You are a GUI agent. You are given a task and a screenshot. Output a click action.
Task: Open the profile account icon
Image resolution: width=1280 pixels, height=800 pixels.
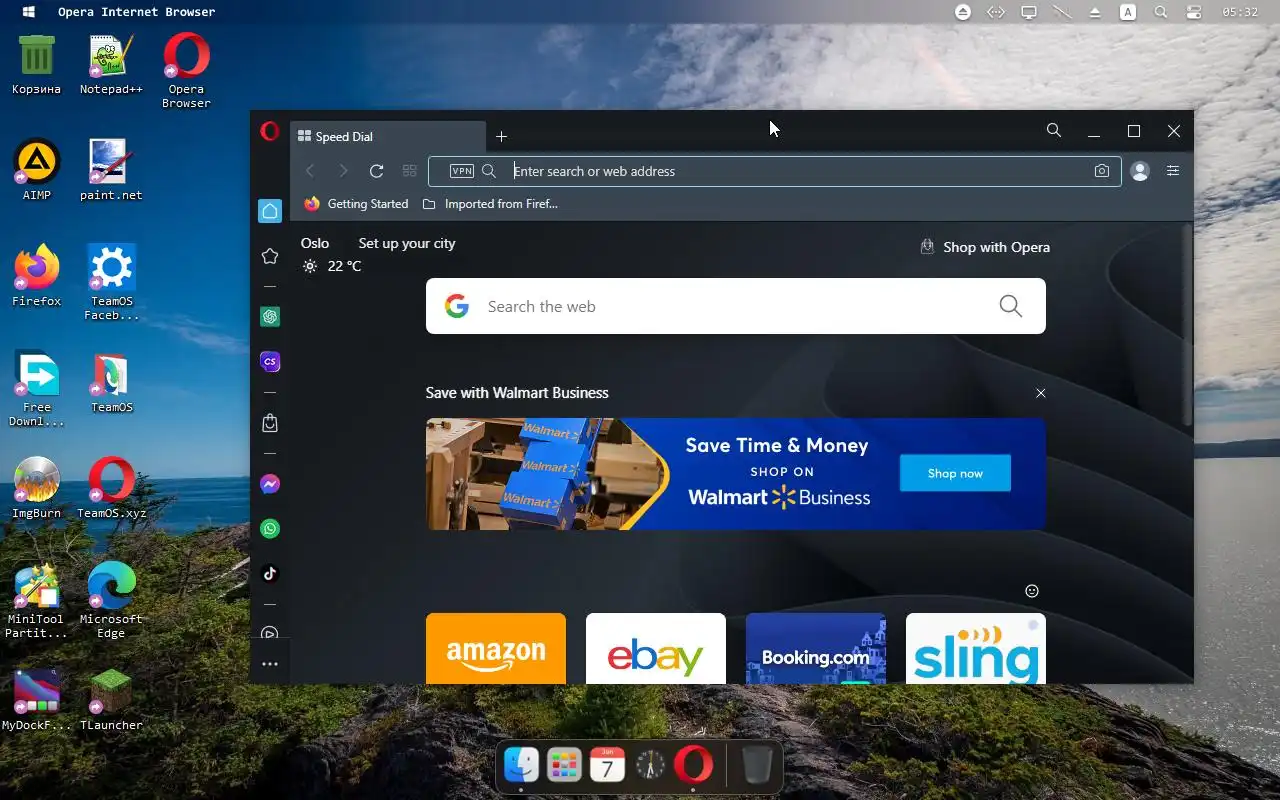click(1139, 171)
